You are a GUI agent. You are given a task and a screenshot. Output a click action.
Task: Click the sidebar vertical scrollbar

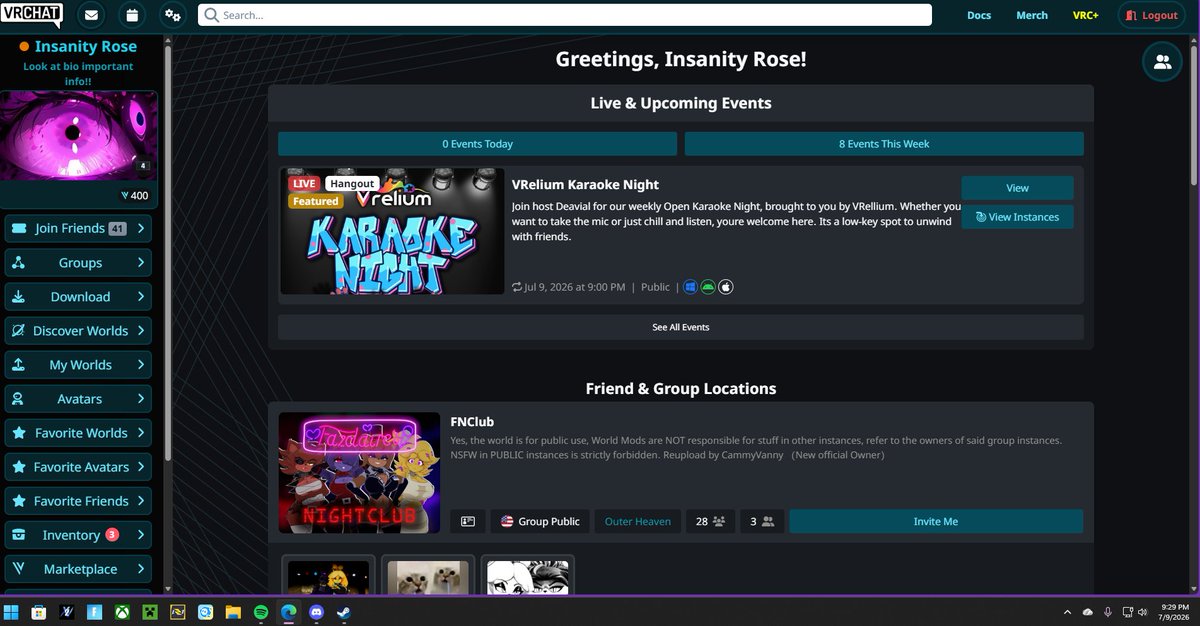point(168,255)
